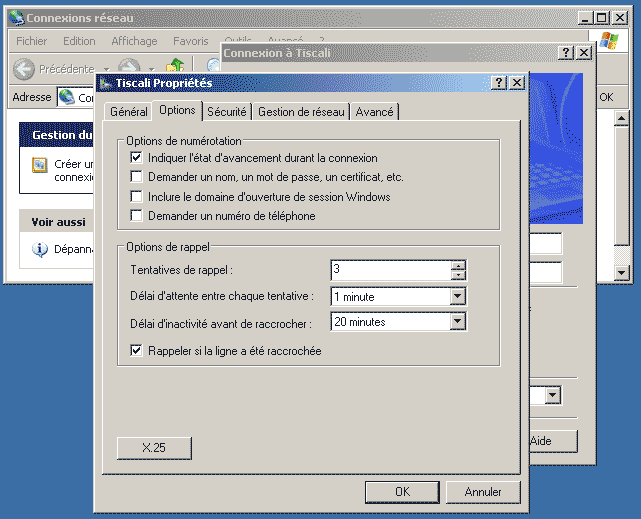Select the Options tab
The image size is (641, 519).
point(177,110)
